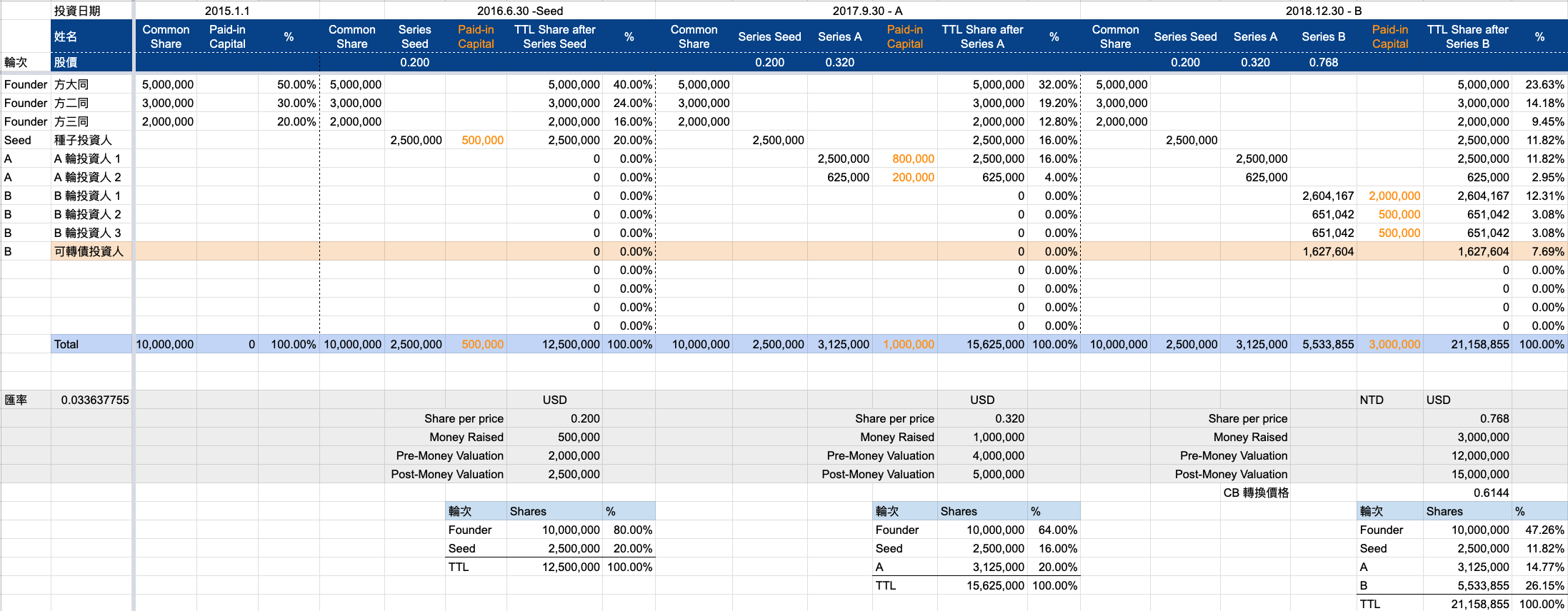Select the TTL Share after Series B header
Viewport: 1568px width, 611px height.
[1467, 36]
